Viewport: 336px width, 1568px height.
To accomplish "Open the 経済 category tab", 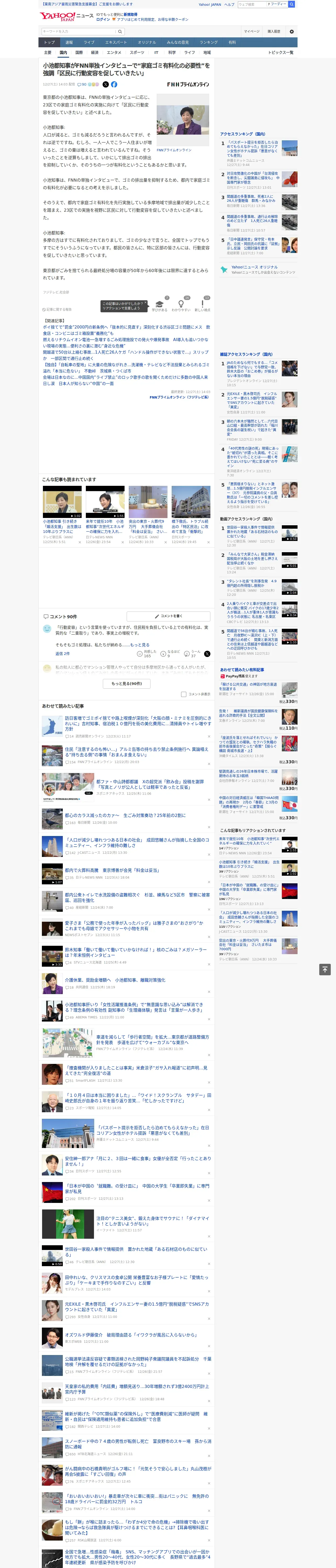I will [94, 53].
